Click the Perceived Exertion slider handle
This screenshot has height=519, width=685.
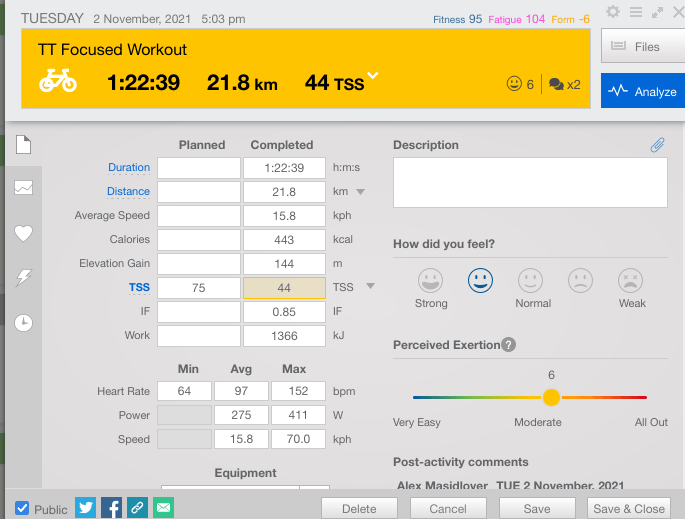551,397
